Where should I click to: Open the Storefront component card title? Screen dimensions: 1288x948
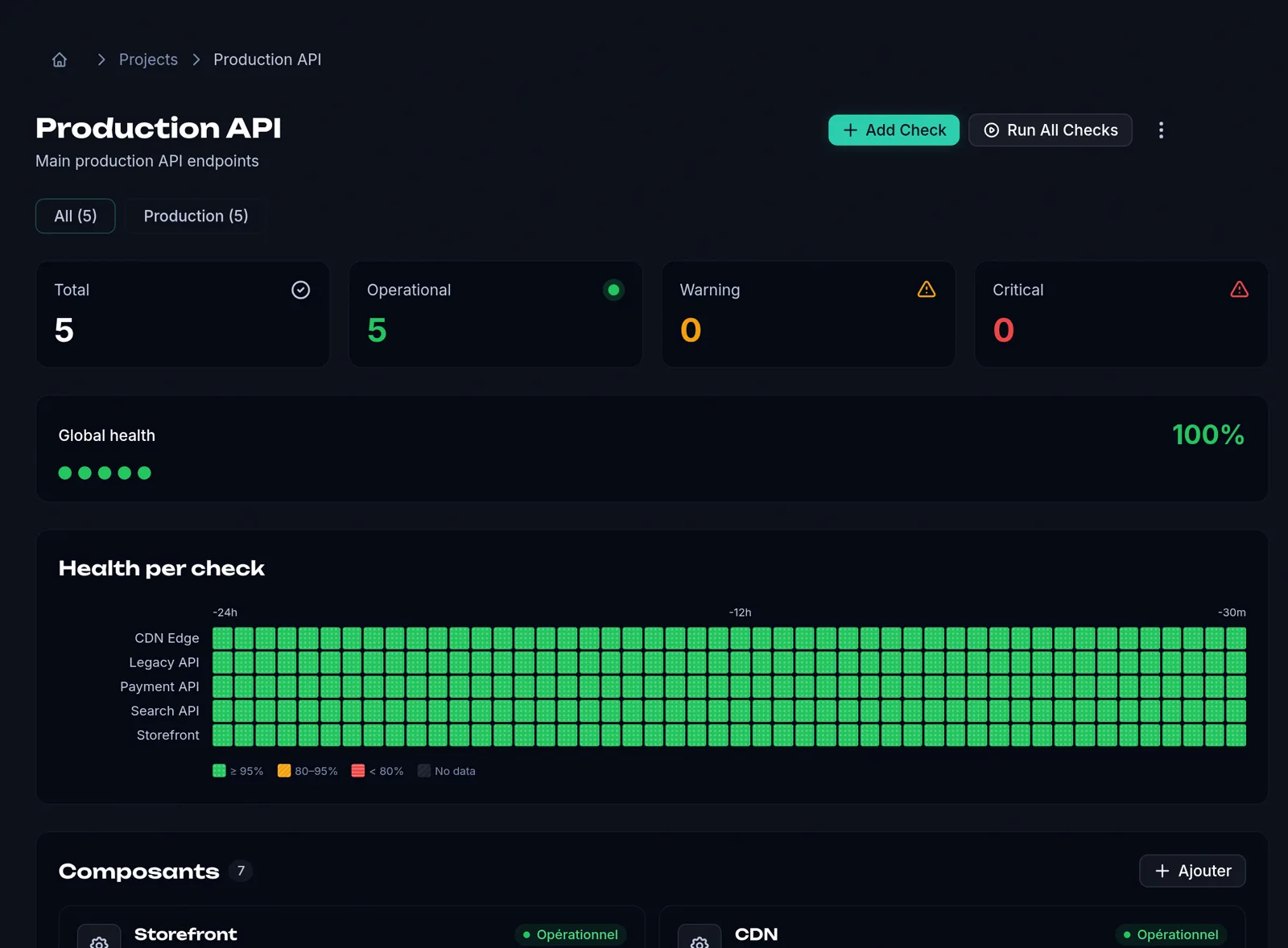[186, 934]
